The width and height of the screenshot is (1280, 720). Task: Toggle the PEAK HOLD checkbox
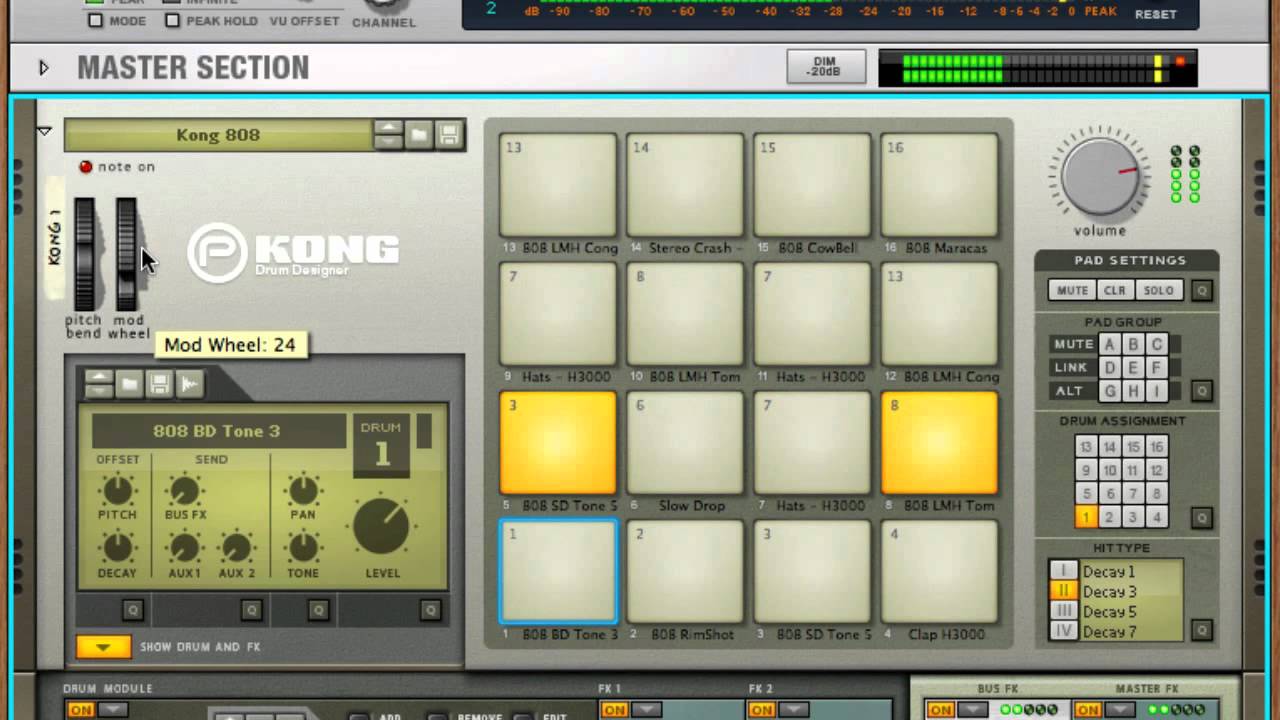click(172, 20)
